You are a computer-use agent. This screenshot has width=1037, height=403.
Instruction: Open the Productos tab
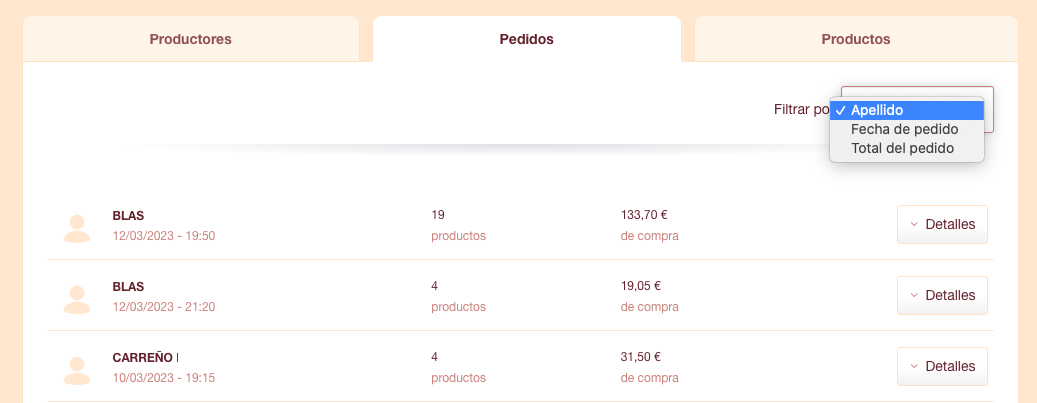click(x=856, y=39)
